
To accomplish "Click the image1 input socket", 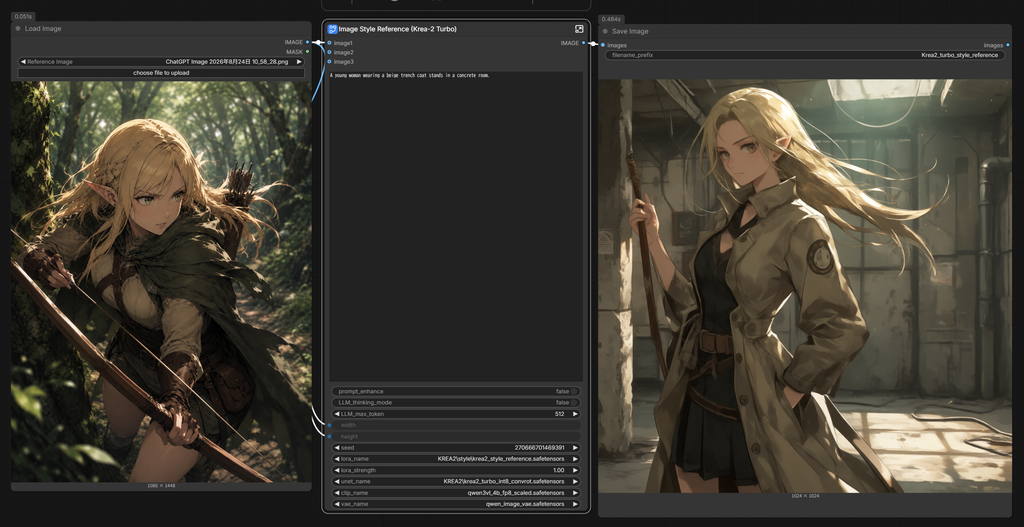I will (329, 43).
